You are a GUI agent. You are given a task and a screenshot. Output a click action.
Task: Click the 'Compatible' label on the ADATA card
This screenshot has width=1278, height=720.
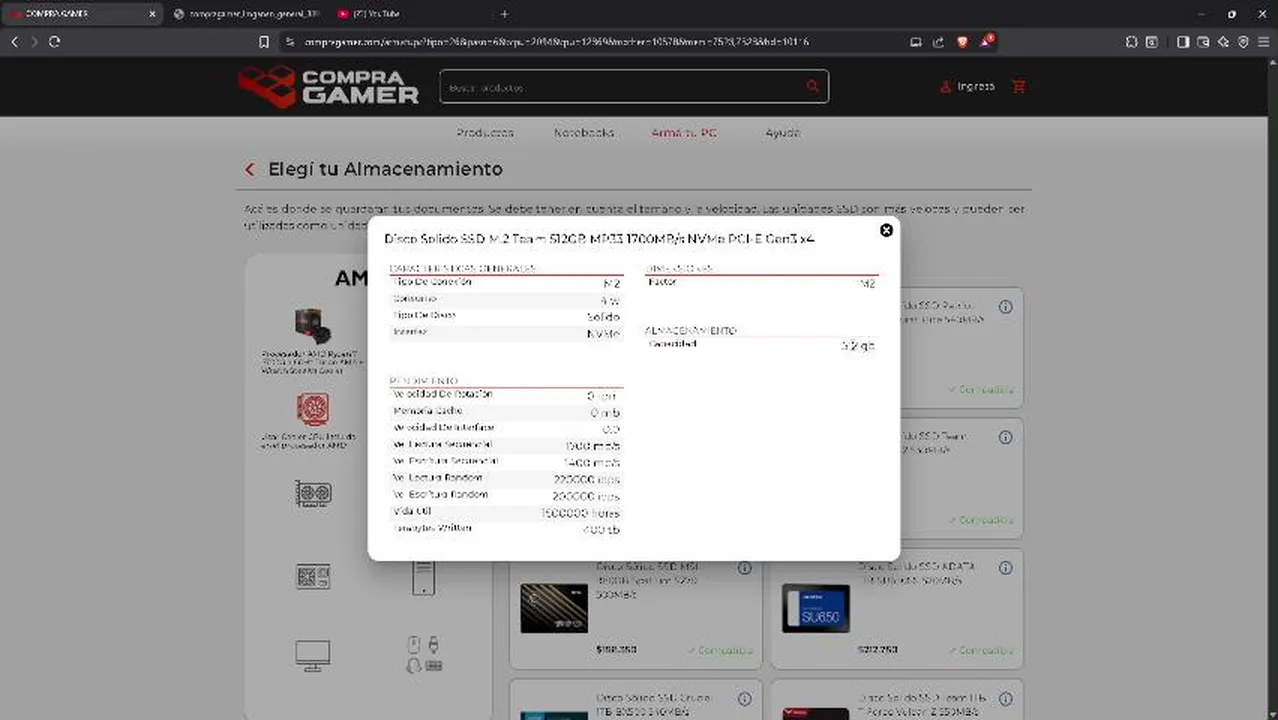[x=980, y=650]
